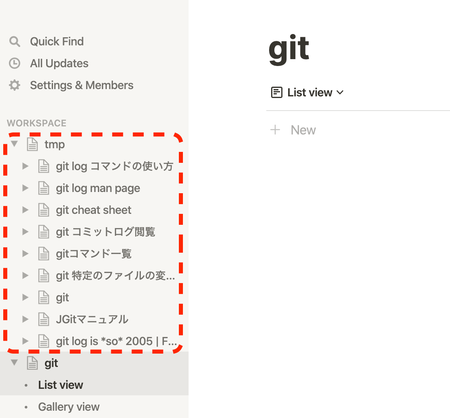Screen dimensions: 450x418
Task: Select Gallery view in the sidebar
Action: pos(69,407)
